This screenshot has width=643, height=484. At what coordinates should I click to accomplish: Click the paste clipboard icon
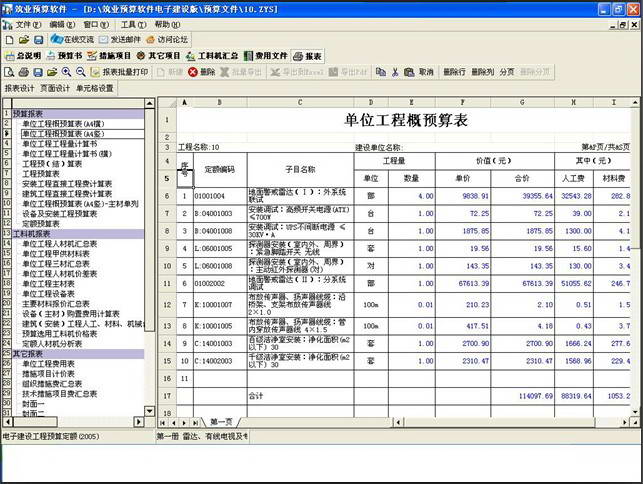click(x=409, y=72)
